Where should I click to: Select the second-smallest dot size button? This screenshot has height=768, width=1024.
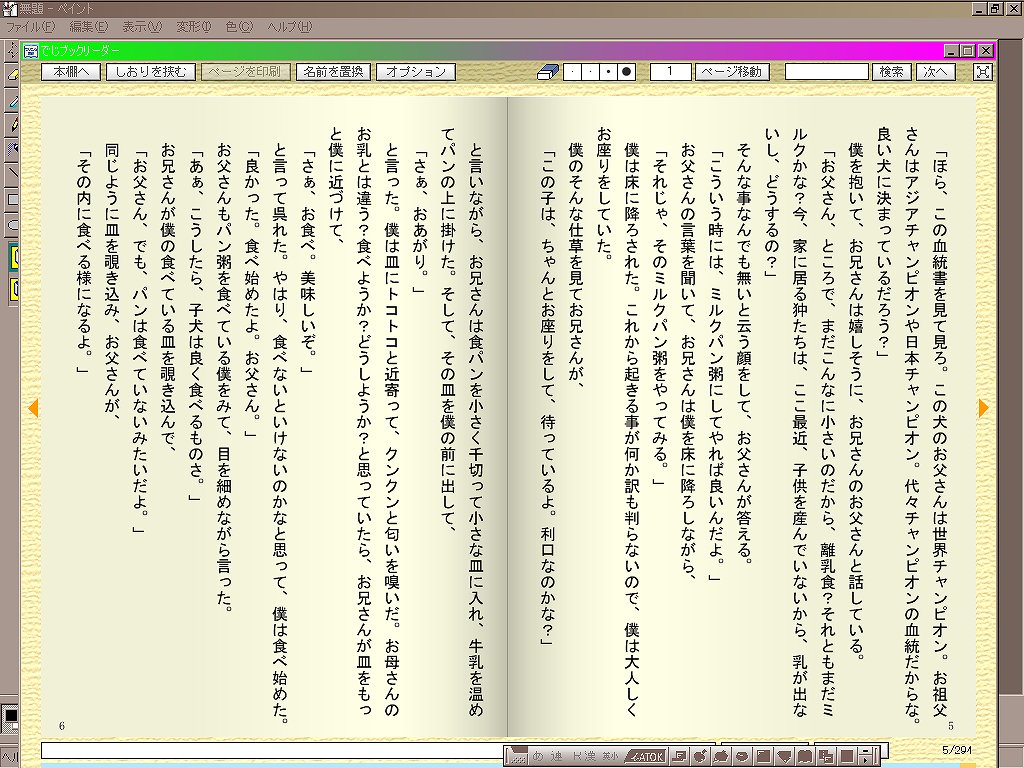point(590,72)
